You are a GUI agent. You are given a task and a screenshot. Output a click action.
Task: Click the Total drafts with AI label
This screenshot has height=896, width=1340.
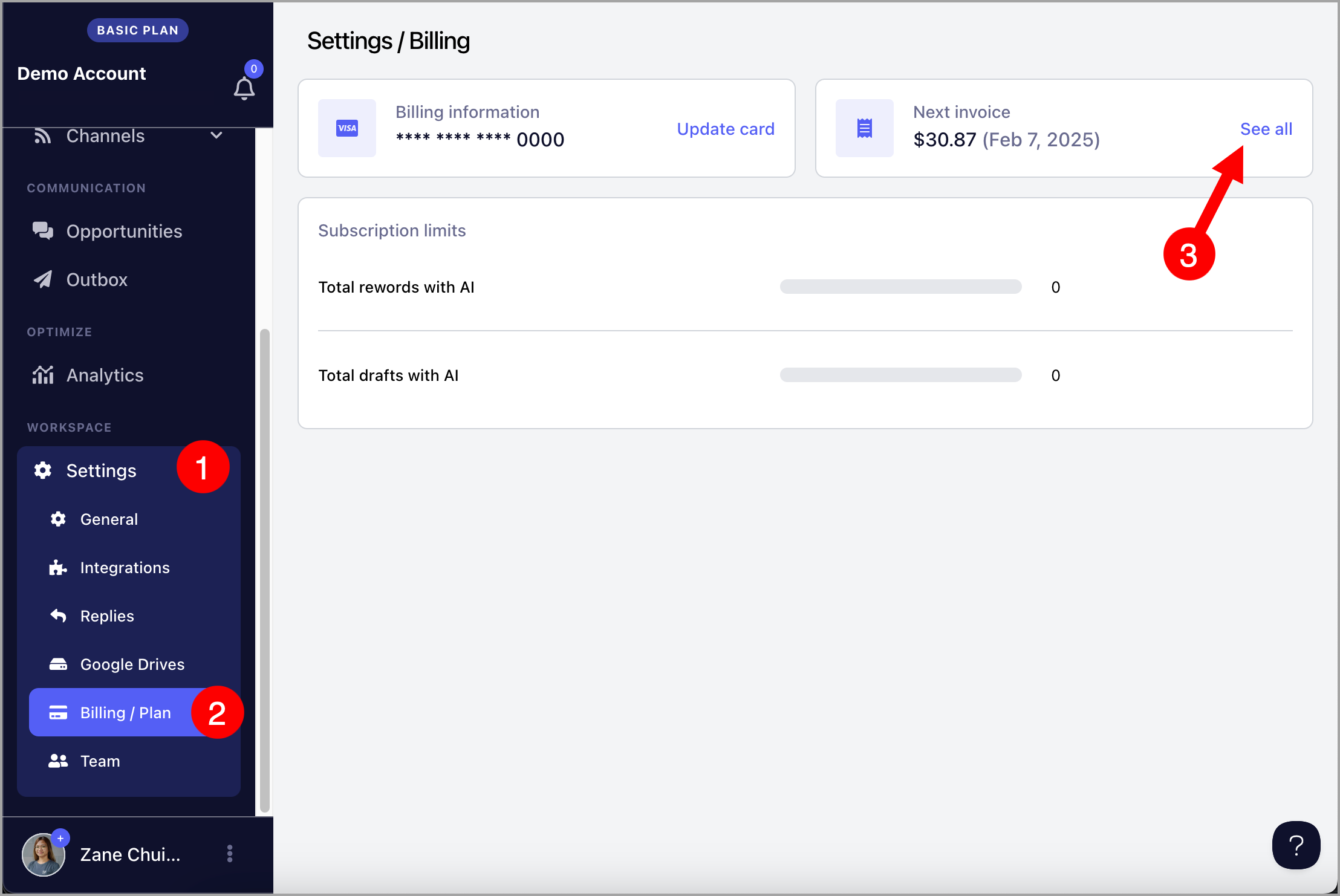[x=388, y=375]
